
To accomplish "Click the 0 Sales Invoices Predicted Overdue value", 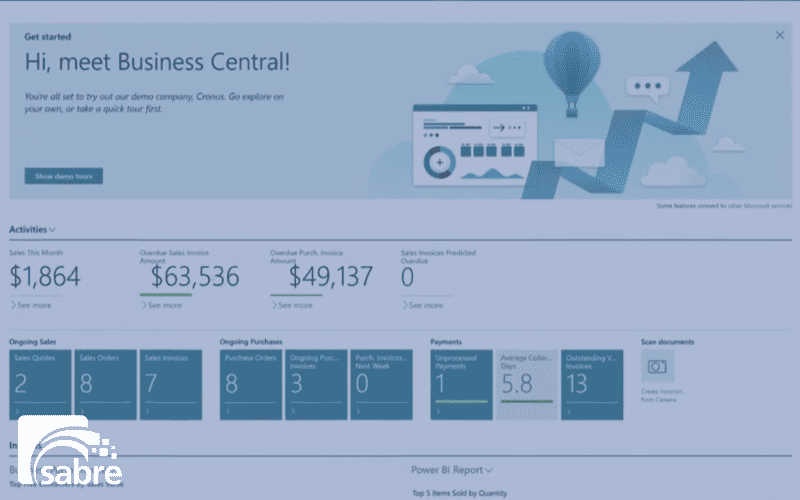I will click(407, 277).
